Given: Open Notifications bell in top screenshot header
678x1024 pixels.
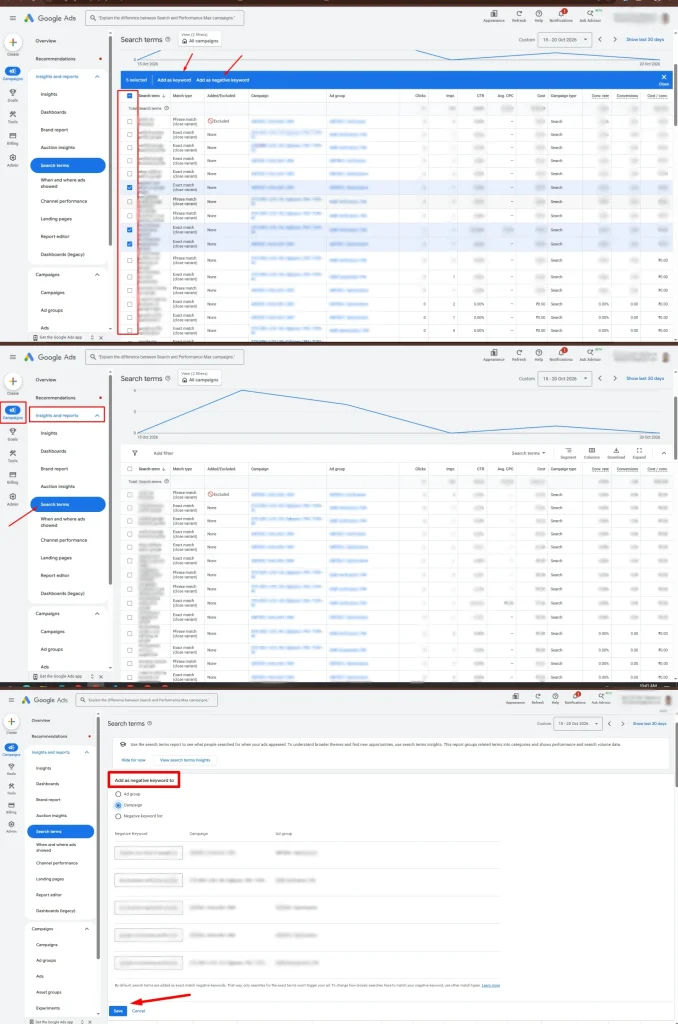Looking at the screenshot, I should point(561,14).
